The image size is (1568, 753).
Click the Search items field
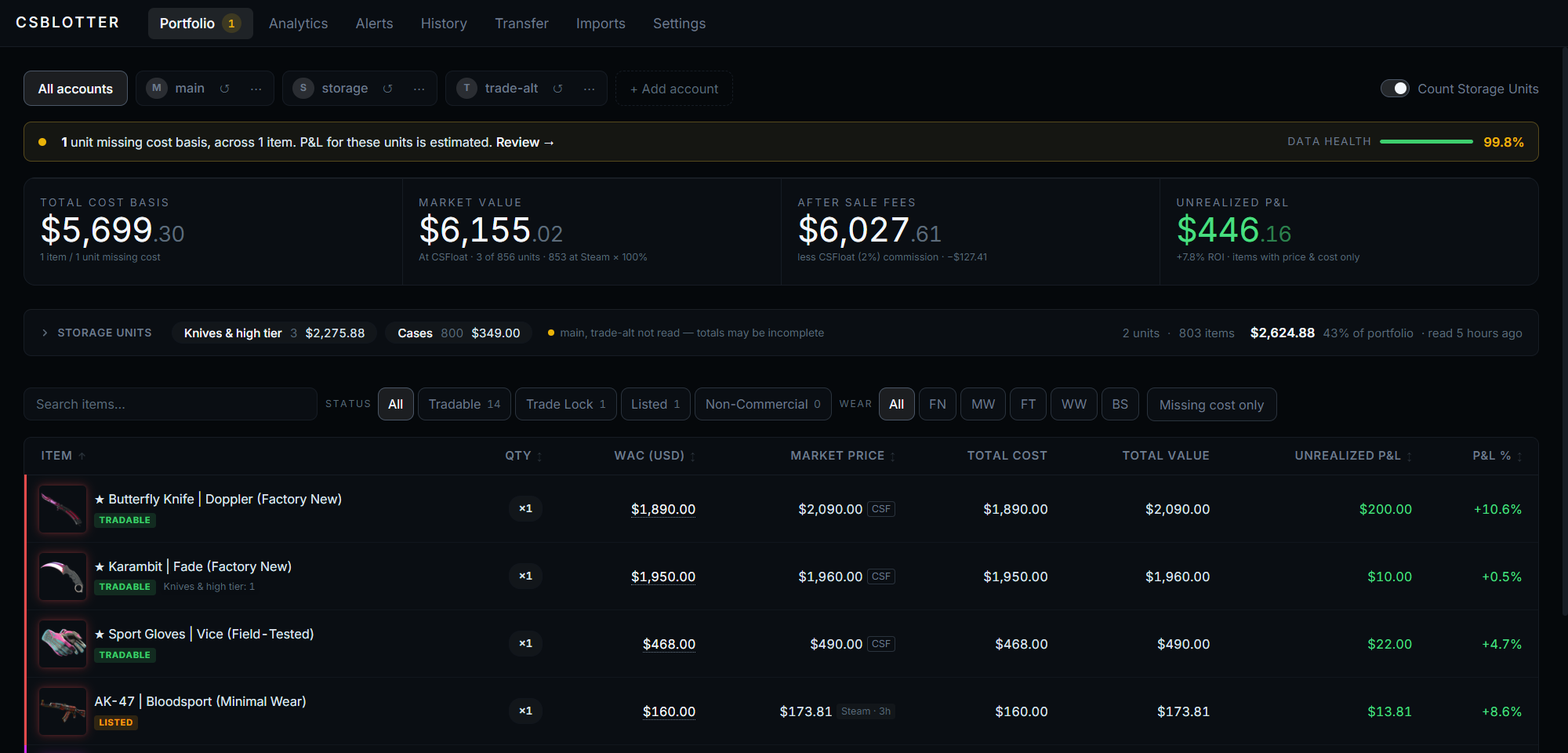(x=170, y=404)
